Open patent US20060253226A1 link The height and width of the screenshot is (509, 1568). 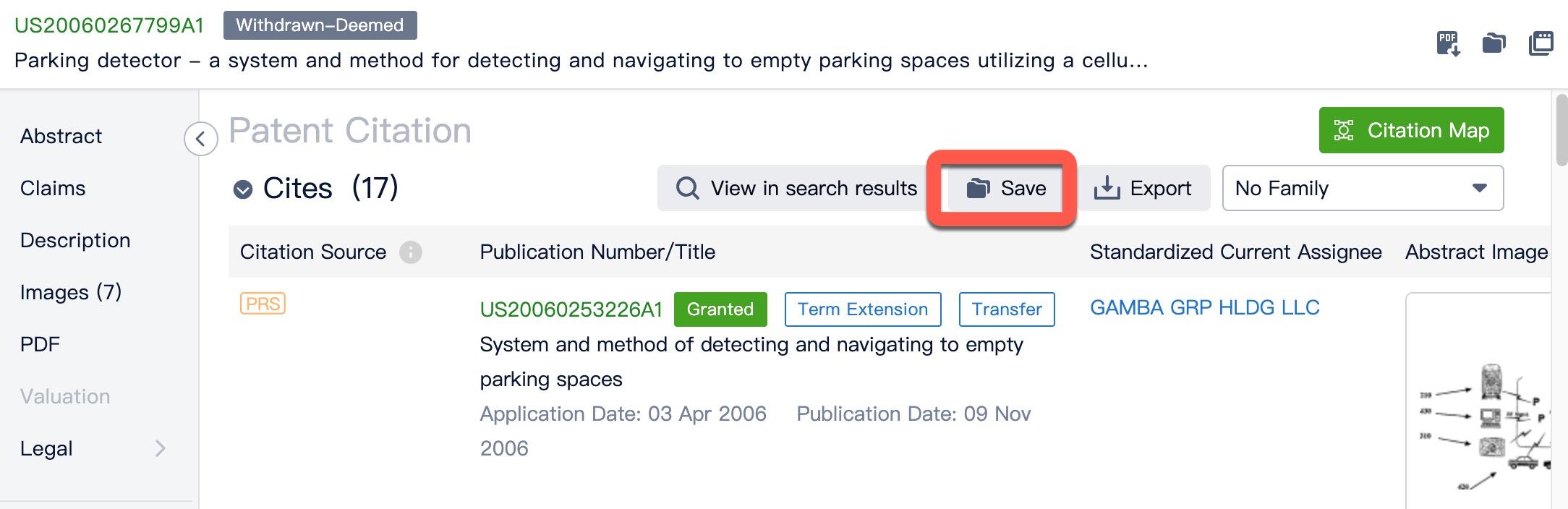pyautogui.click(x=571, y=309)
